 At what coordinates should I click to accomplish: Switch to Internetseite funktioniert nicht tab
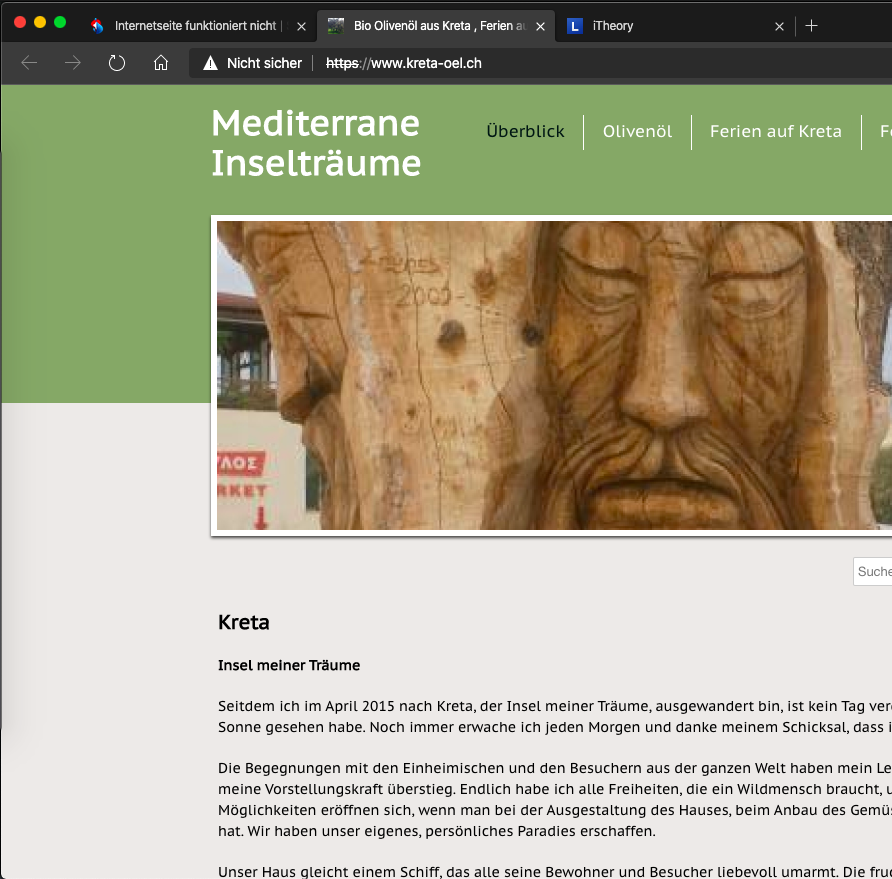click(190, 26)
